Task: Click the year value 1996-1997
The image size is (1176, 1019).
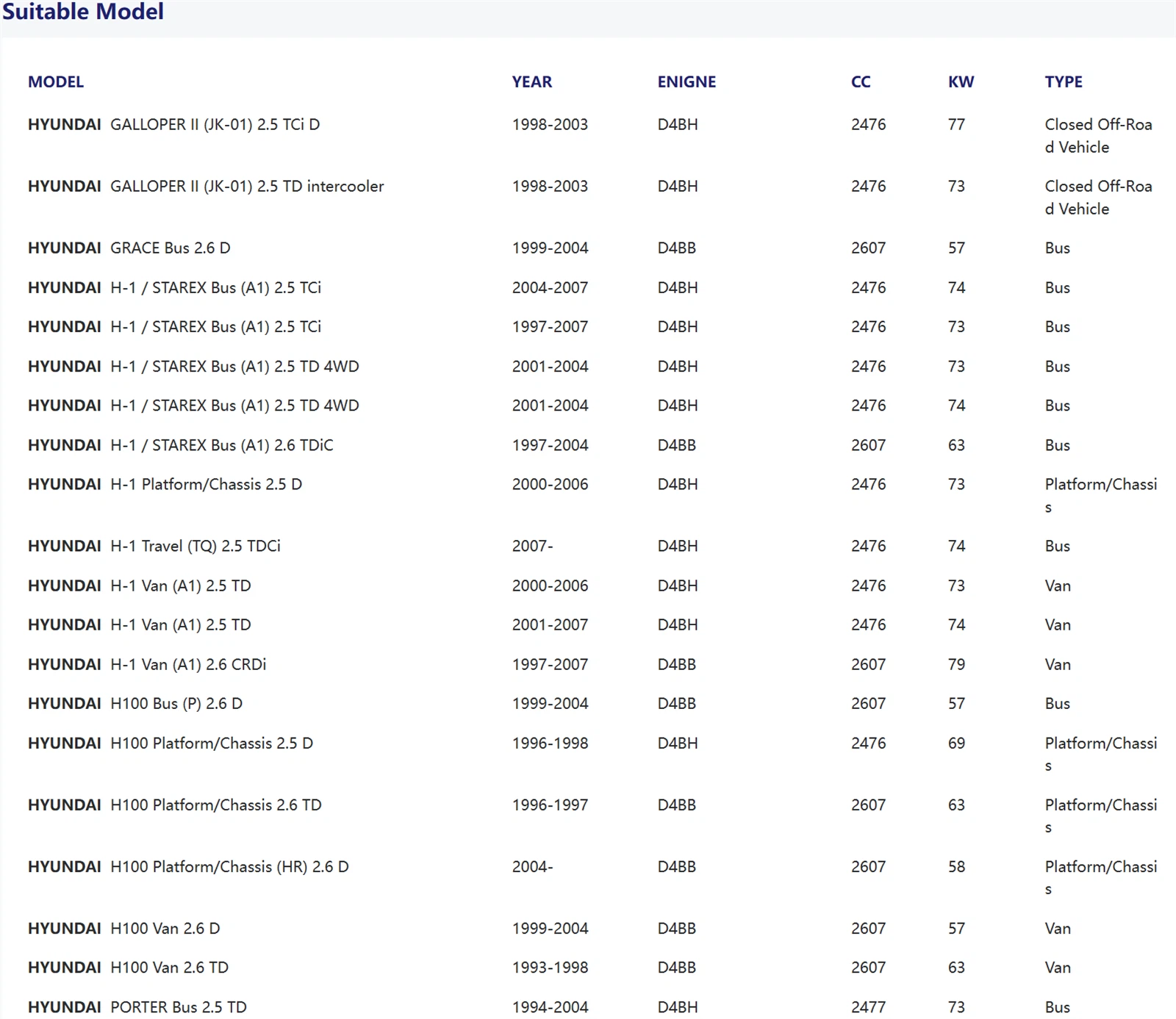Action: point(551,805)
